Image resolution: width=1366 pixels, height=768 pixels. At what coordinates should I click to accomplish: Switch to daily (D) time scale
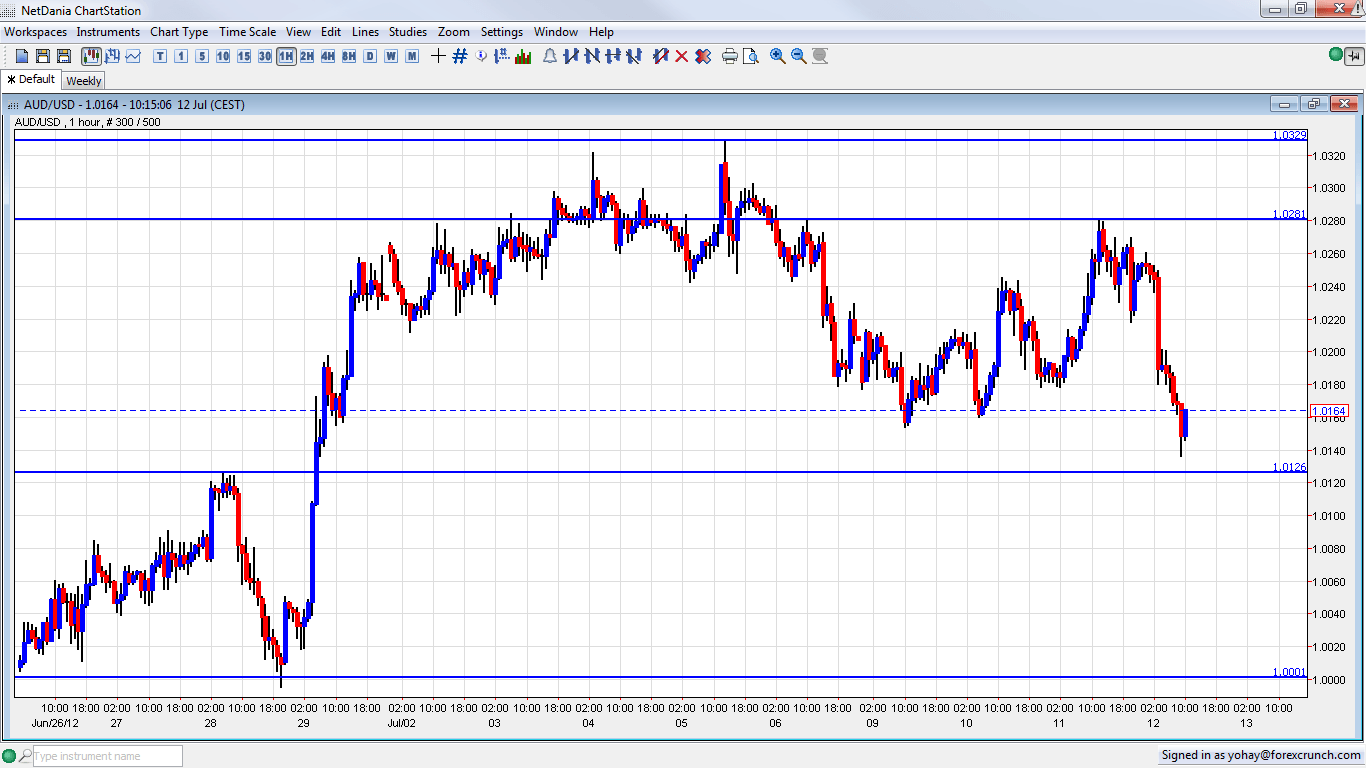(x=370, y=56)
